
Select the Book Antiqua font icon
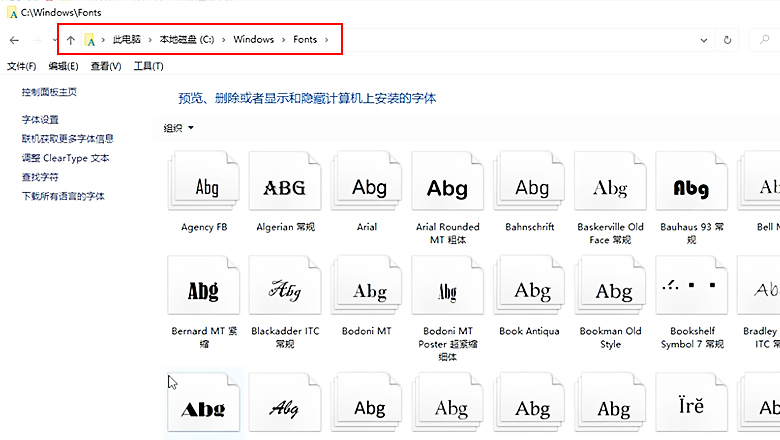[529, 285]
